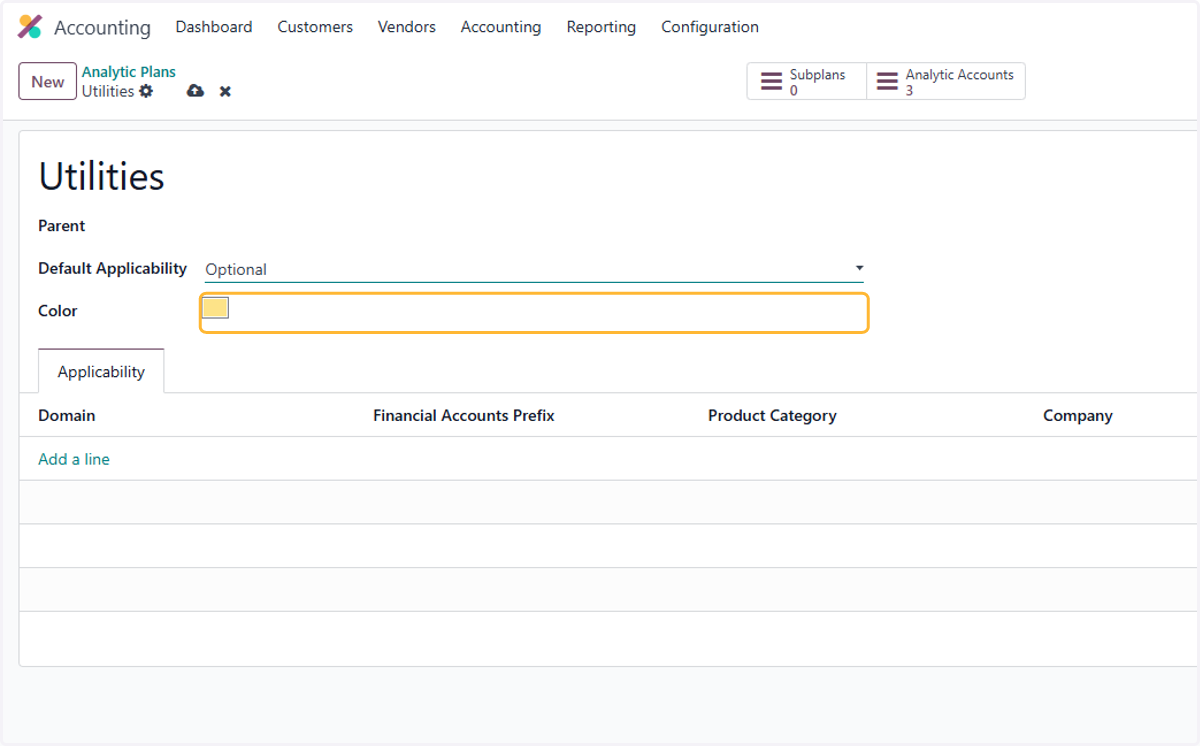The image size is (1200, 746).
Task: Click the Accounting app name in the navbar
Action: (102, 27)
